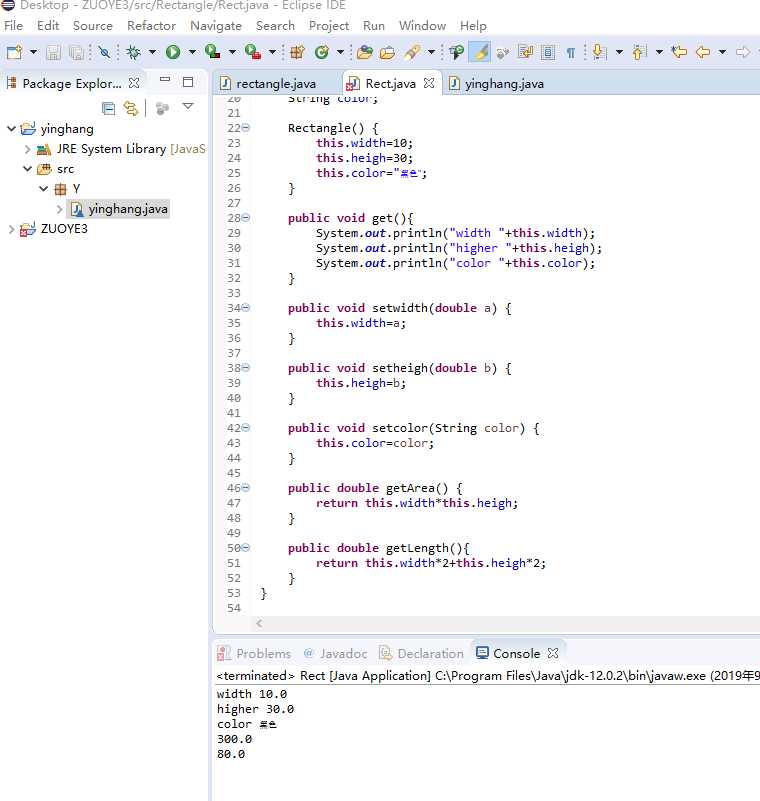Click the Save All icon
This screenshot has width=760, height=801.
click(x=77, y=52)
